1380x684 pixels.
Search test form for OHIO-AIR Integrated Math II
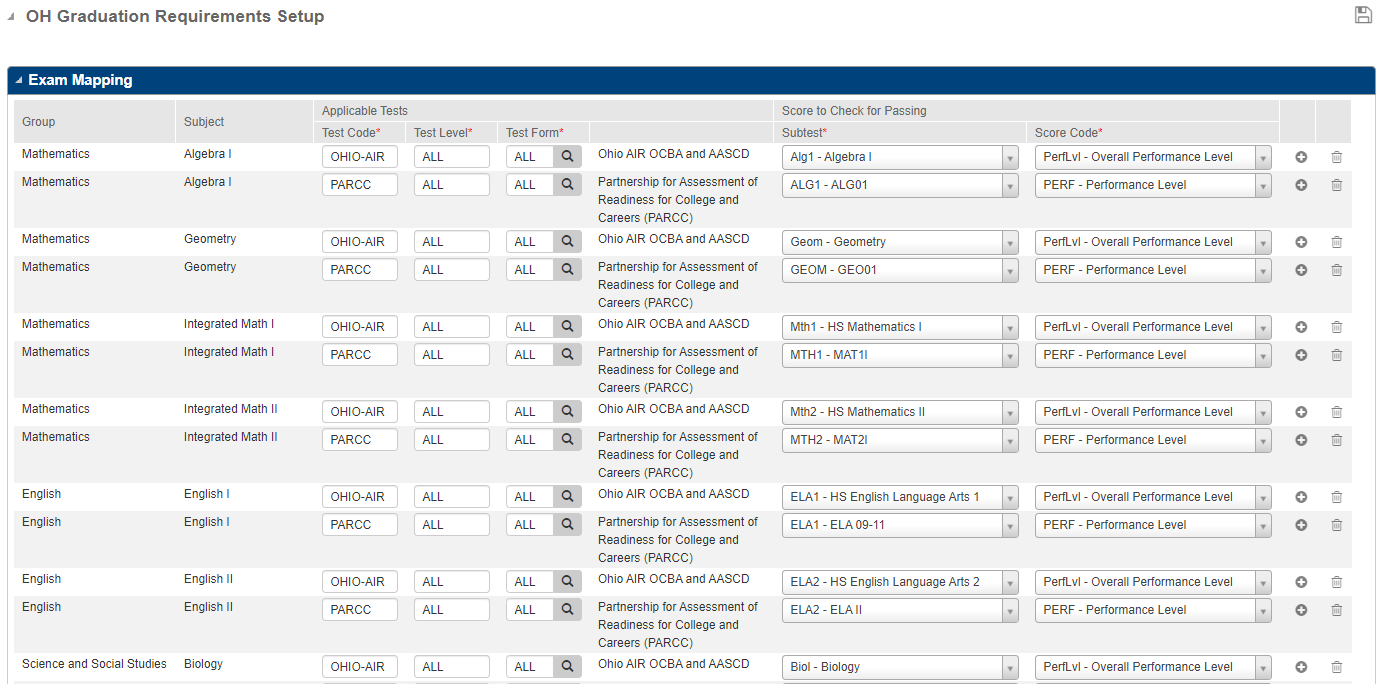[x=567, y=412]
